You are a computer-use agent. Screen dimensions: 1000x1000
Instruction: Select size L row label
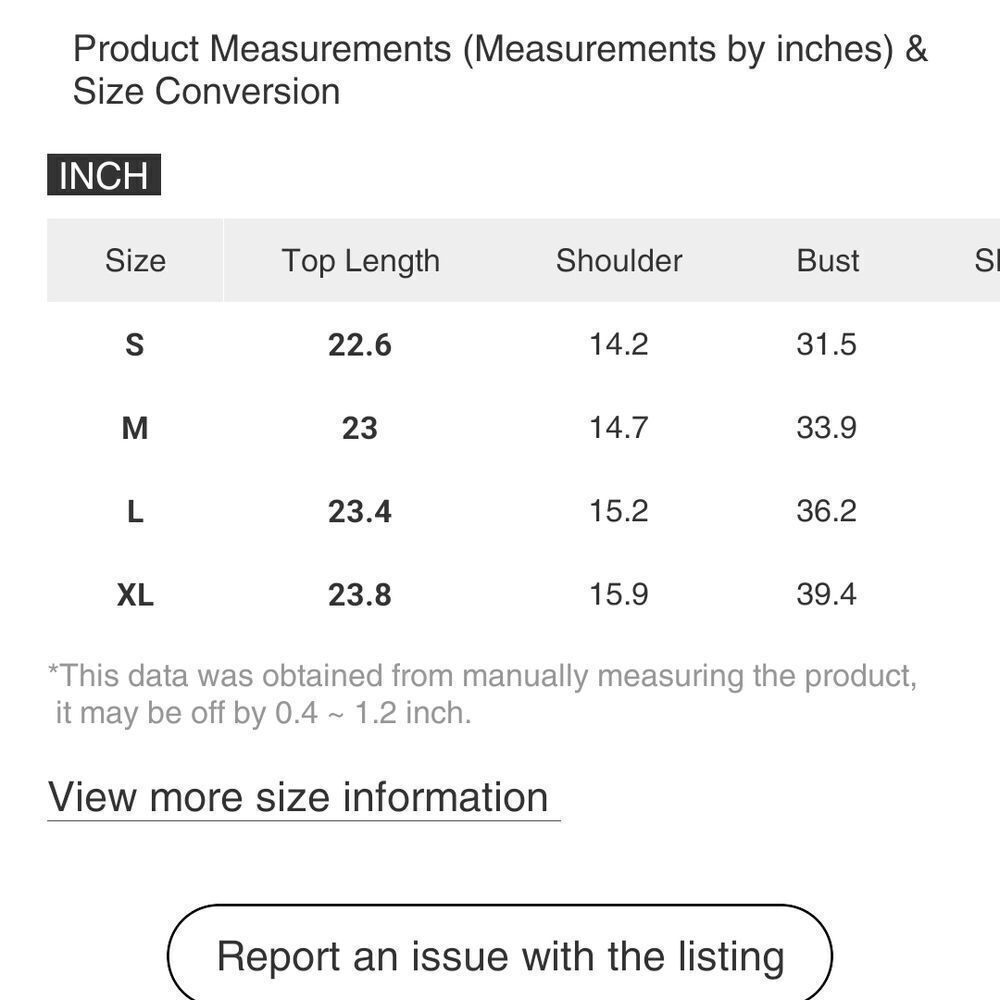pos(135,511)
